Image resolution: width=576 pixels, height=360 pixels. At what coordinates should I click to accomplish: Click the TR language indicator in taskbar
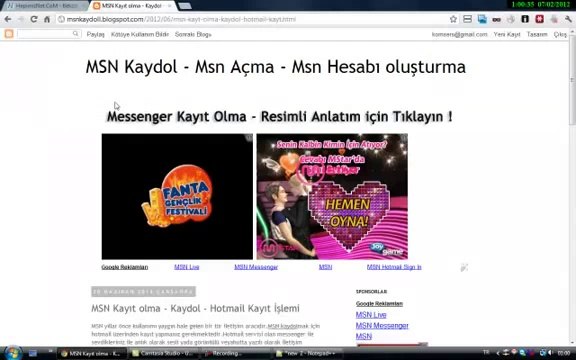tap(486, 352)
